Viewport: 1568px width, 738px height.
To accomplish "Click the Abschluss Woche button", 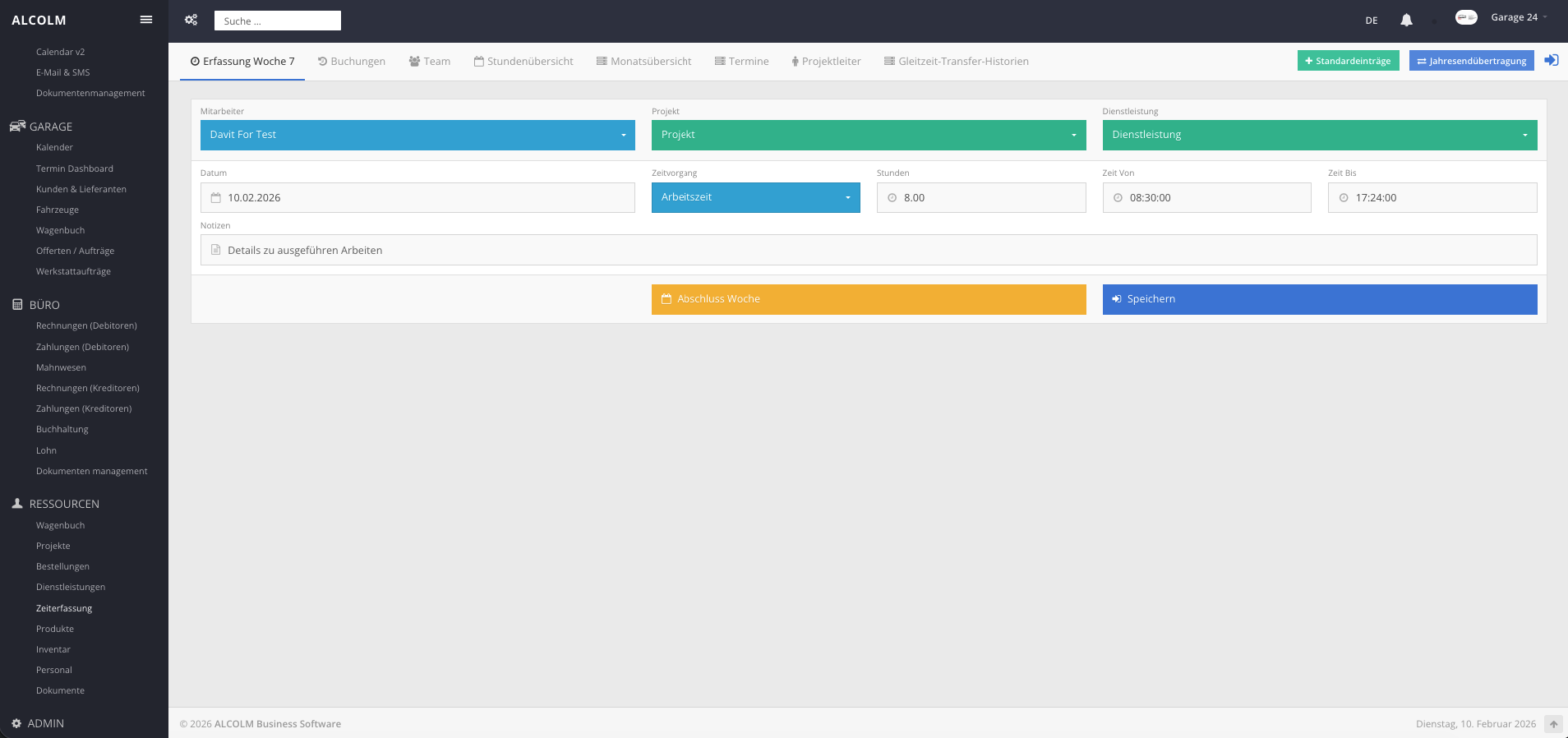I will point(868,299).
